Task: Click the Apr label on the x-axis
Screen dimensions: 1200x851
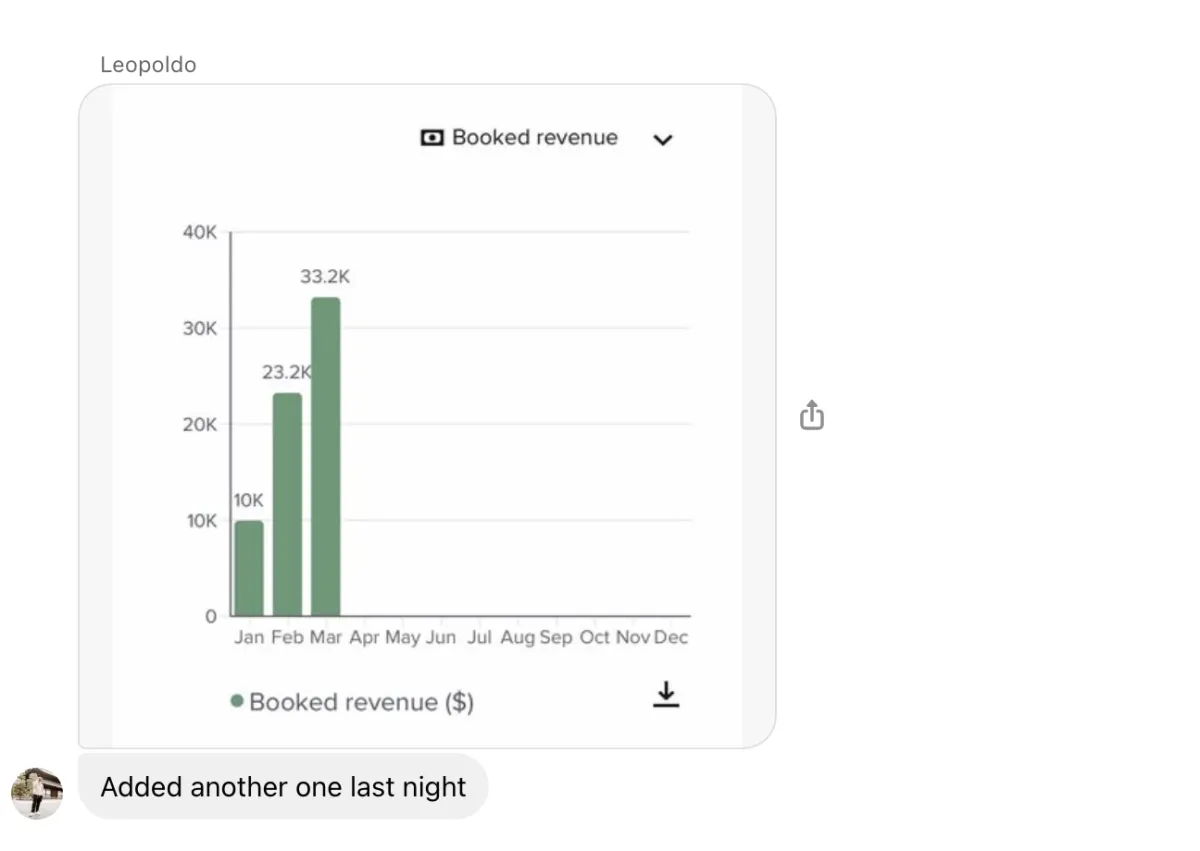Action: pos(364,637)
